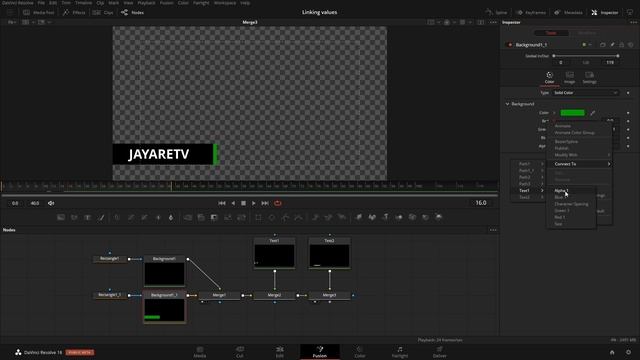Viewport: 640px width, 360px height.
Task: Add a Blur node from toolbar
Action: [171, 218]
